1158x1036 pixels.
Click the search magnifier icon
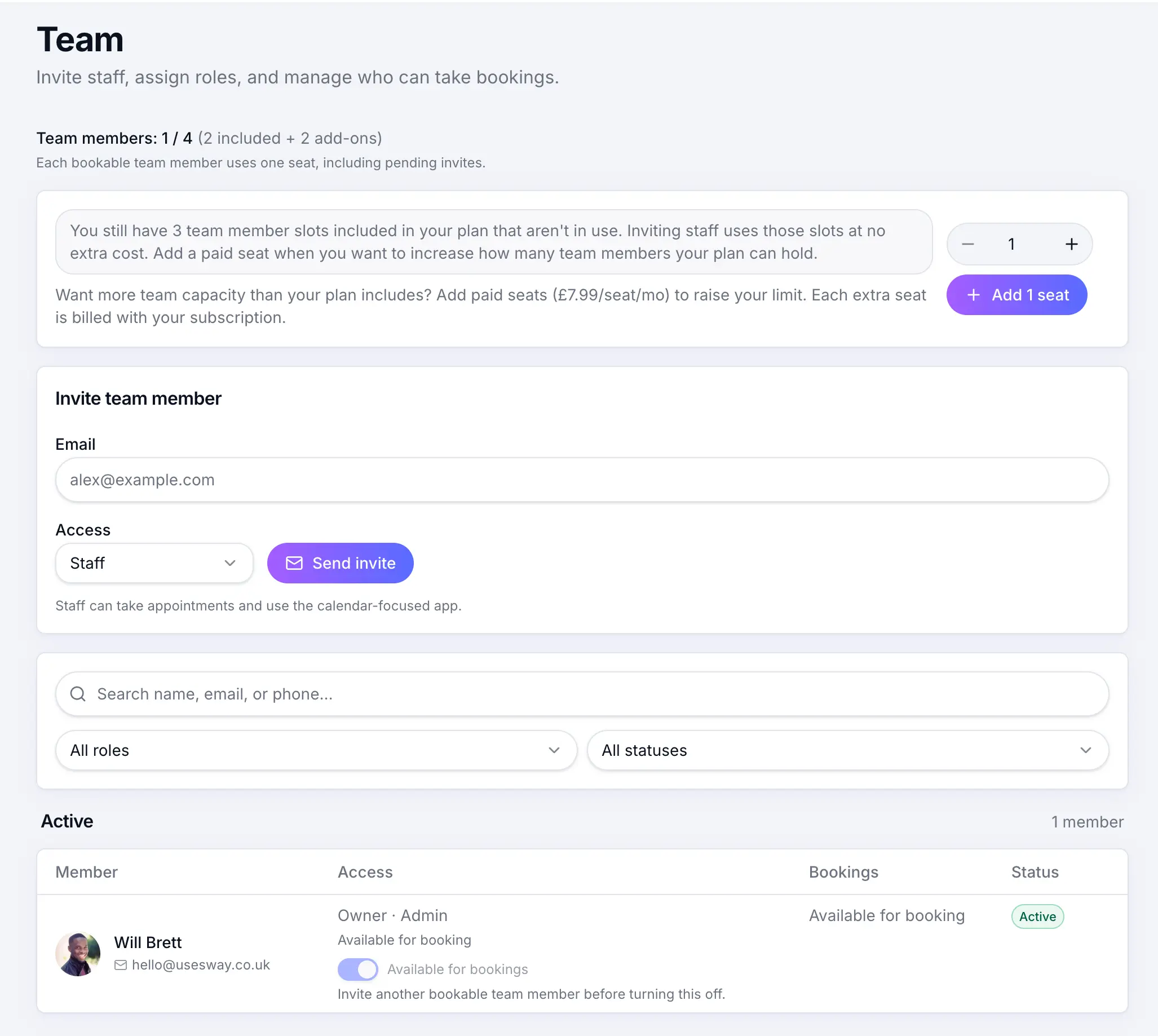tap(78, 694)
